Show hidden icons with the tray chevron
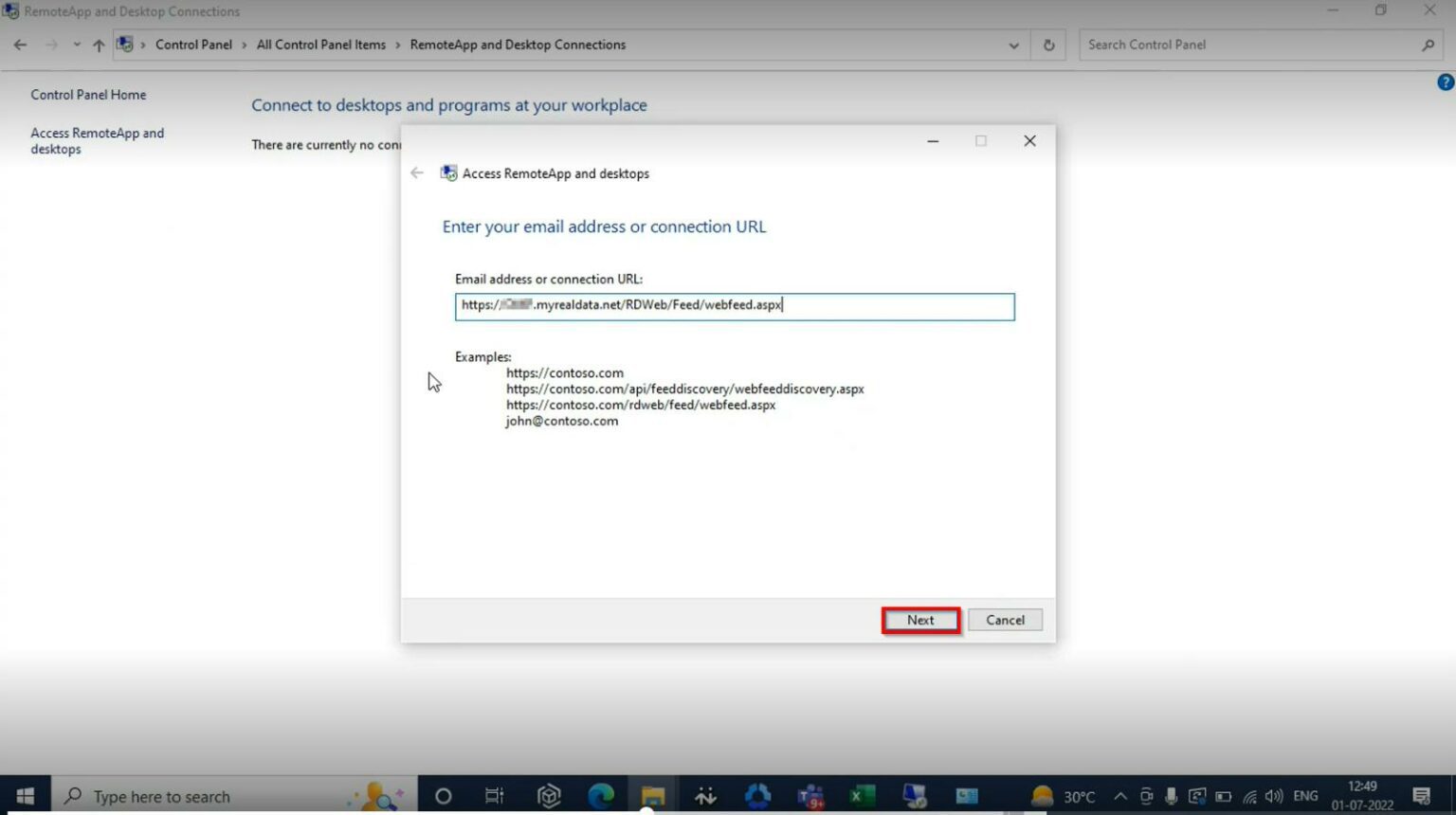Viewport: 1456px width, 815px height. [x=1119, y=796]
